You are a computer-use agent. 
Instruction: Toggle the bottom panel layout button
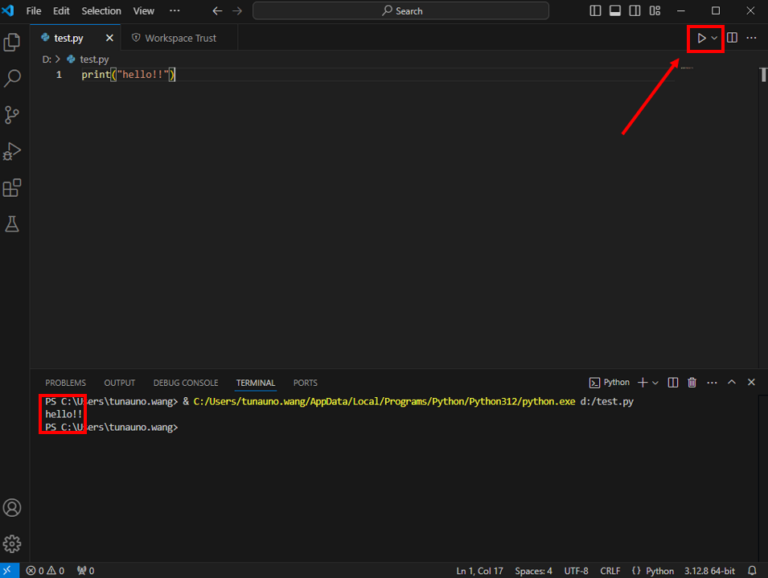615,11
